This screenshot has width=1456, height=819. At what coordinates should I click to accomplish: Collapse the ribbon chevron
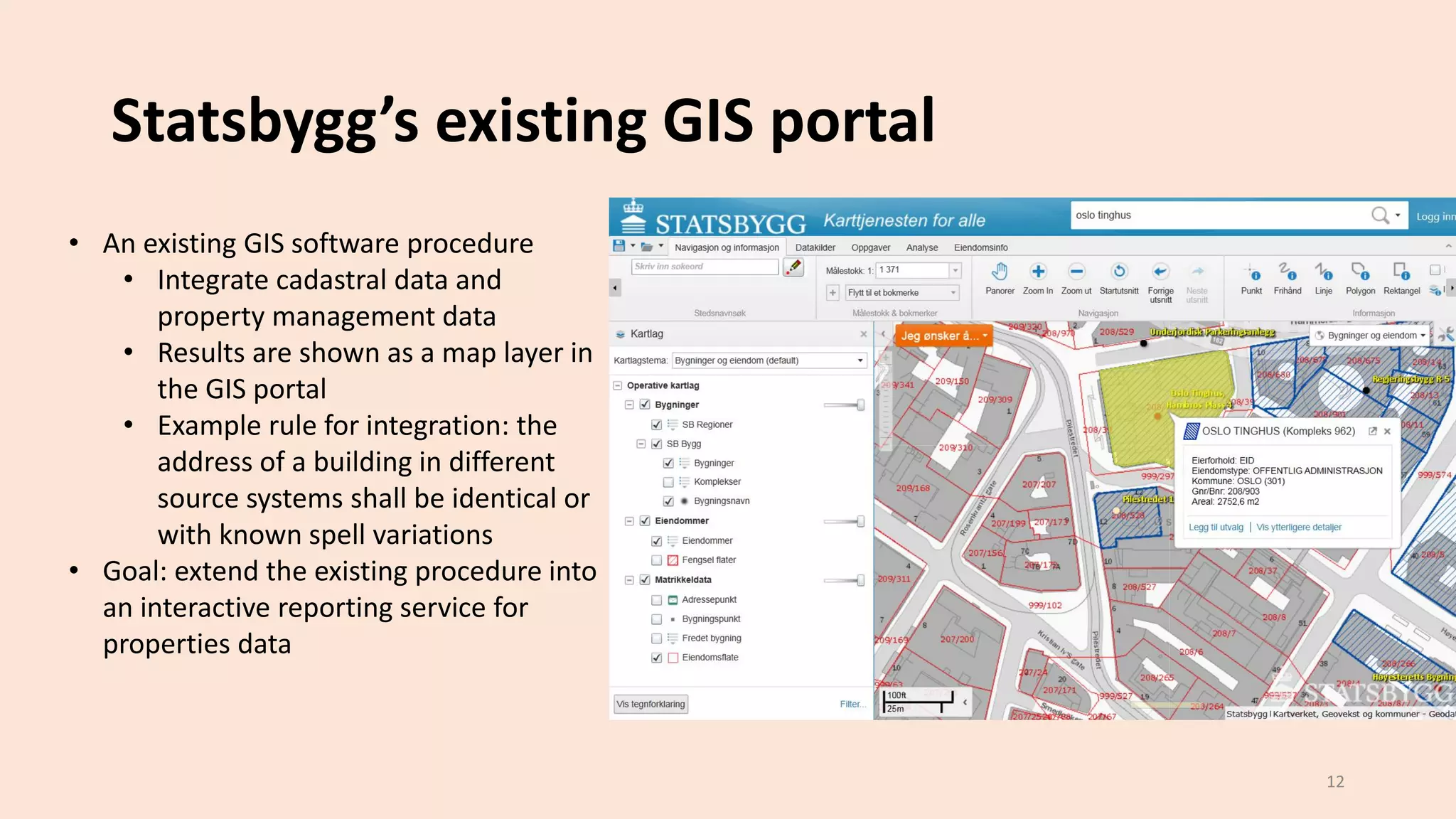[x=1448, y=246]
